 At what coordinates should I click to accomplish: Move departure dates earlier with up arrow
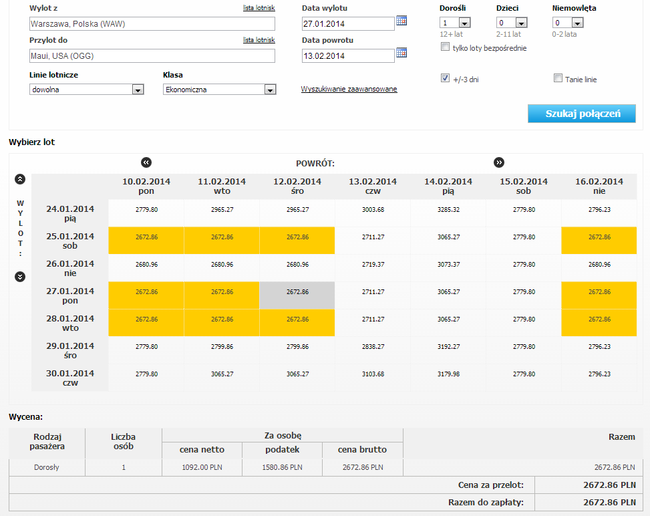tap(20, 179)
